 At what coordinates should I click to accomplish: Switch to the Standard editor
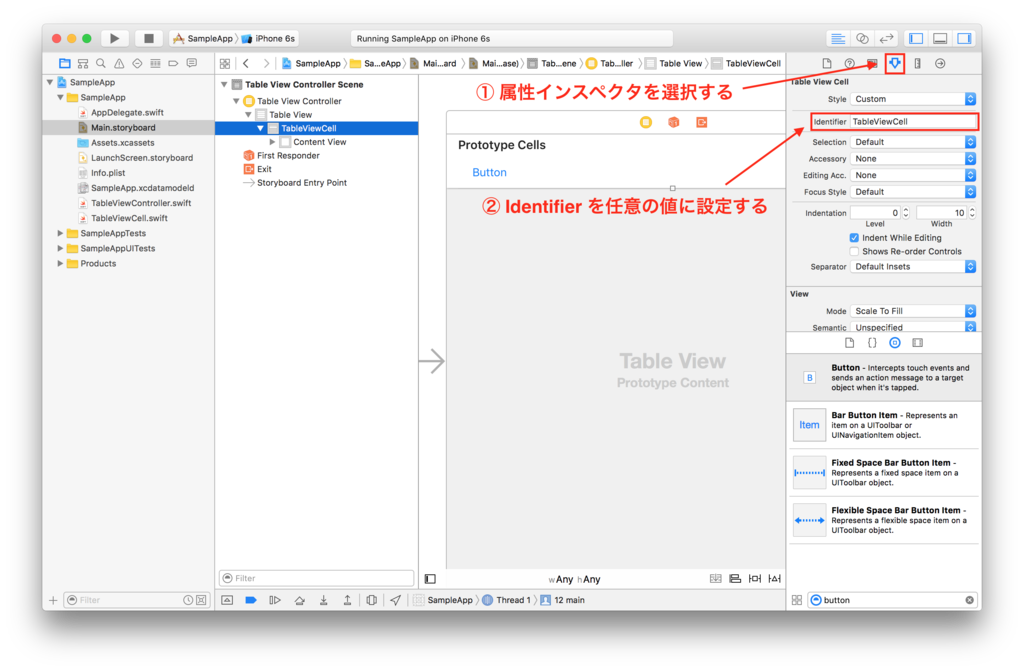tap(838, 39)
